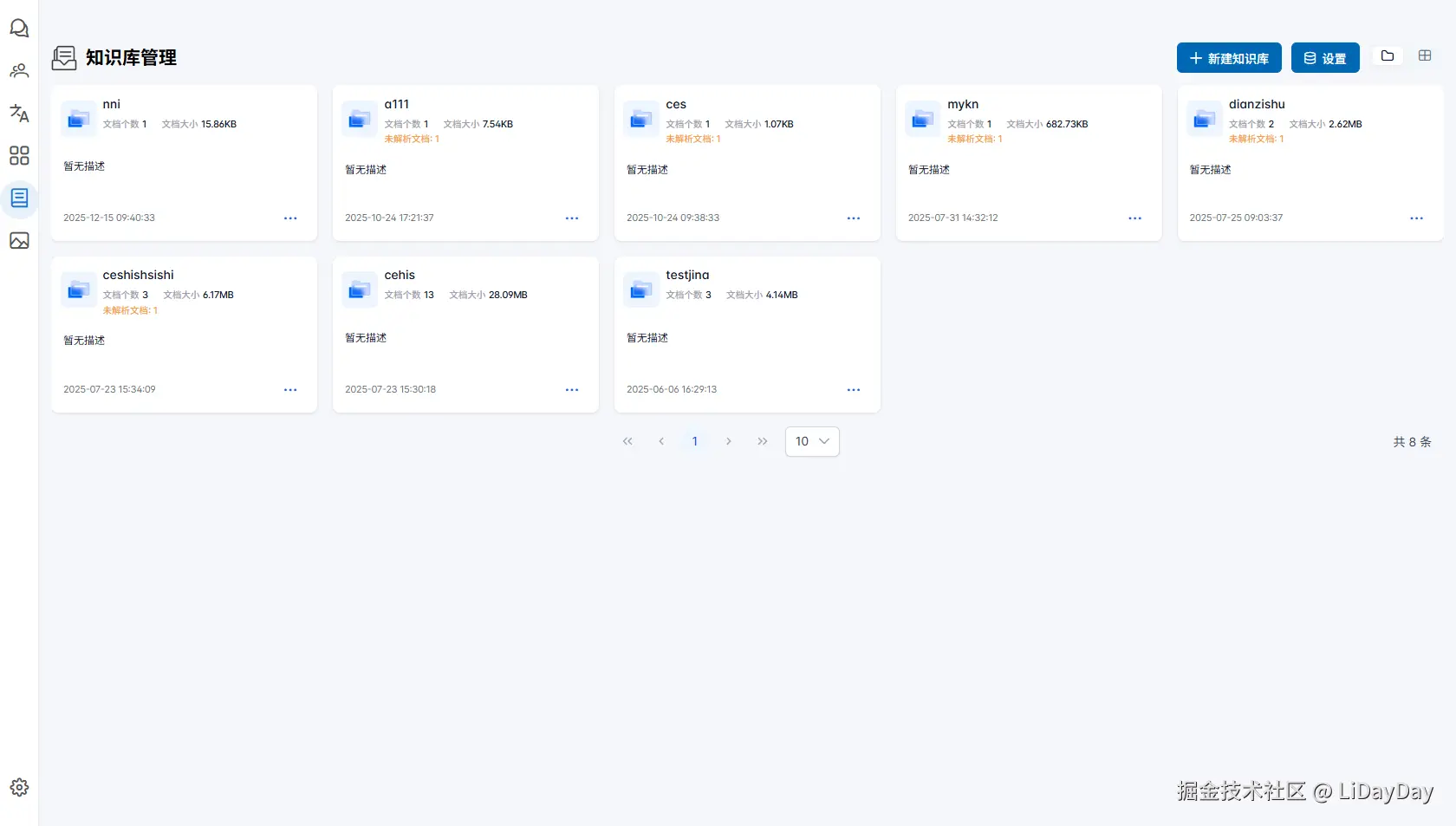Open more options for a111 card
Image resolution: width=1456 pixels, height=826 pixels.
[x=572, y=218]
